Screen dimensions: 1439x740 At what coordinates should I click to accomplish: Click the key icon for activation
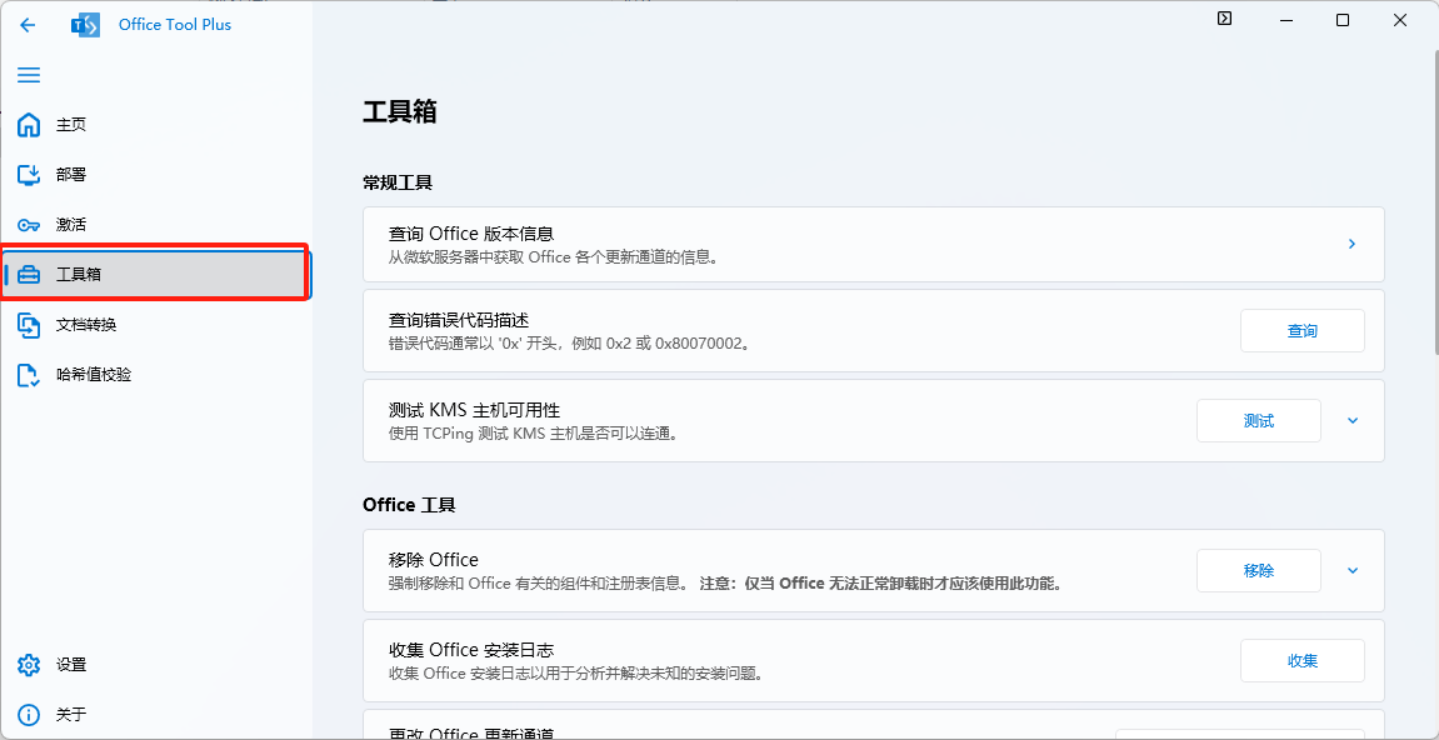pos(29,225)
